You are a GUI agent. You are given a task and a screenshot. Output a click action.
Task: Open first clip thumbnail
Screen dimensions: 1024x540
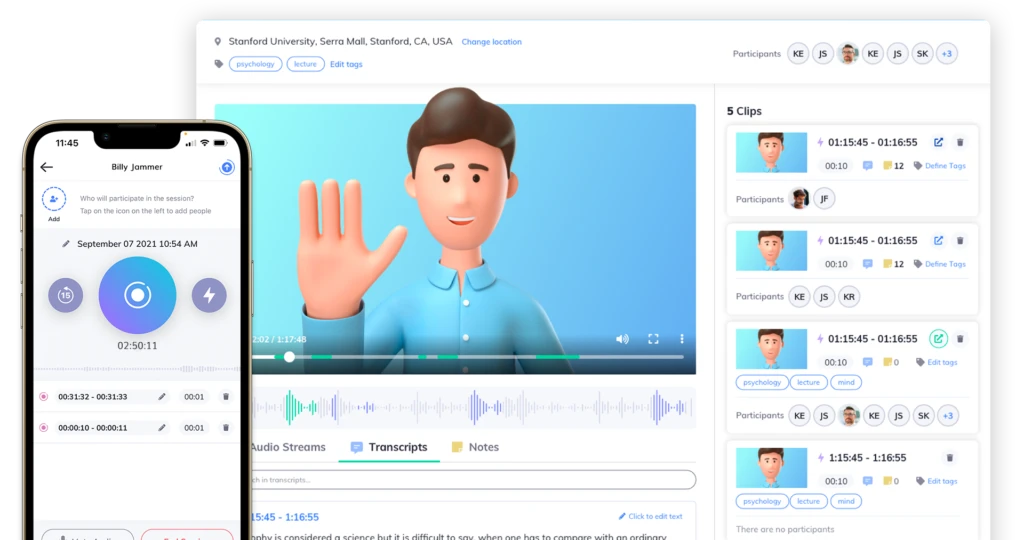tap(771, 153)
